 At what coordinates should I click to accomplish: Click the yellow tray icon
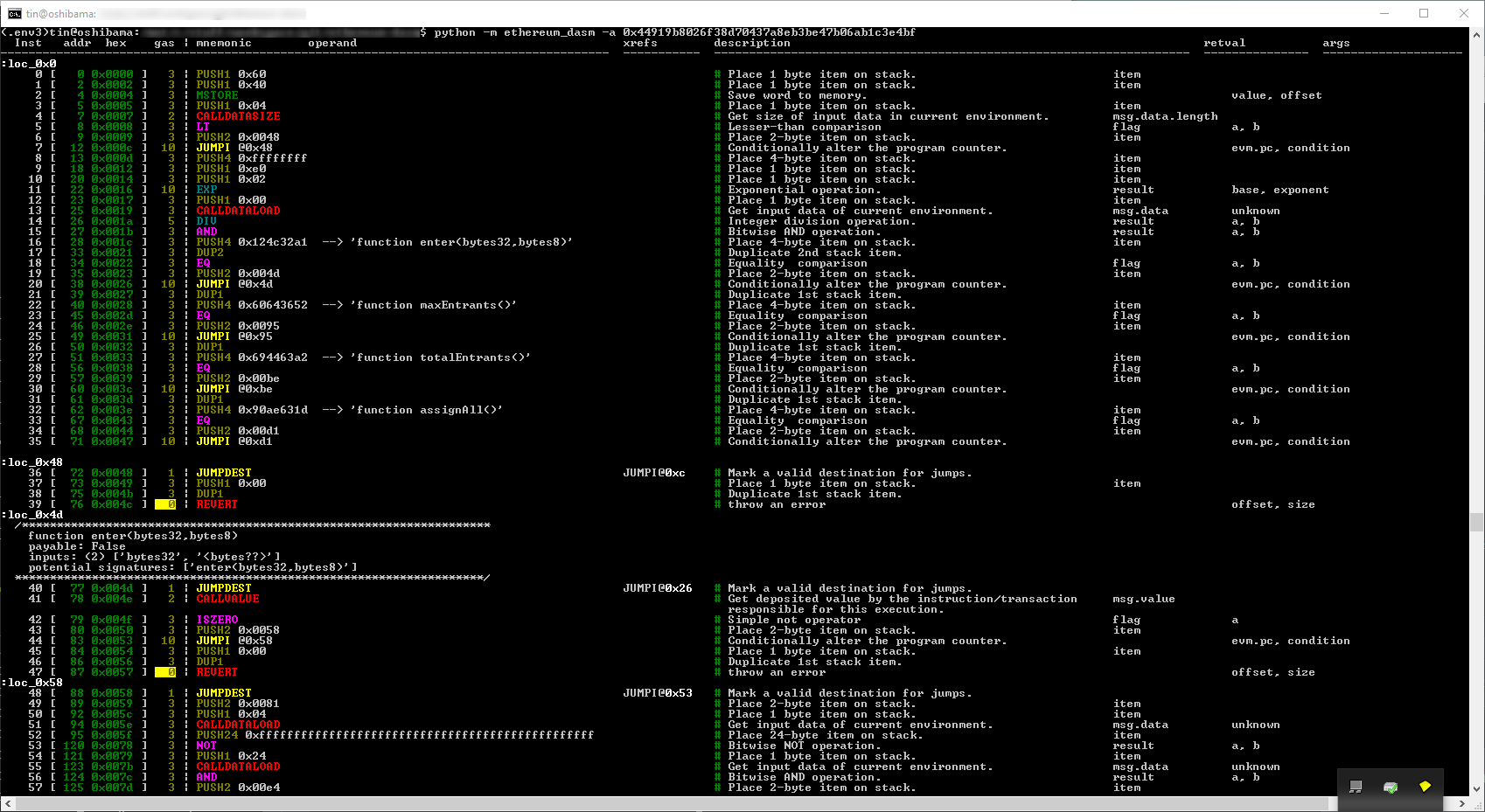pyautogui.click(x=1425, y=787)
